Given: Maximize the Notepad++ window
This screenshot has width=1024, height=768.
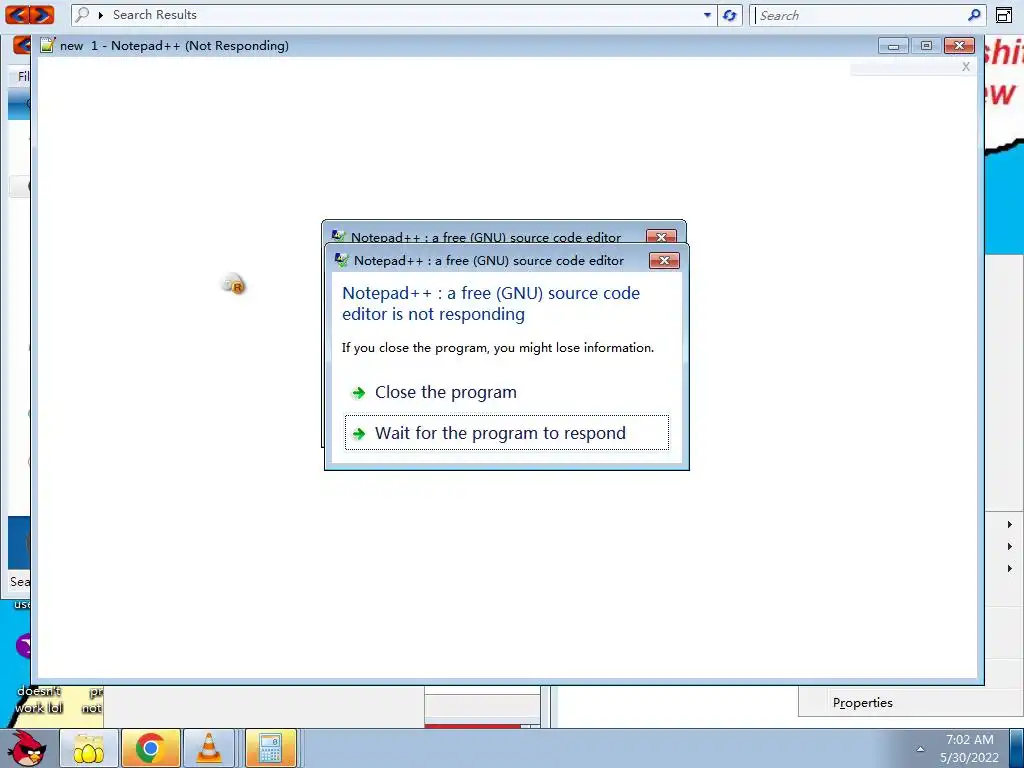Looking at the screenshot, I should coord(926,46).
